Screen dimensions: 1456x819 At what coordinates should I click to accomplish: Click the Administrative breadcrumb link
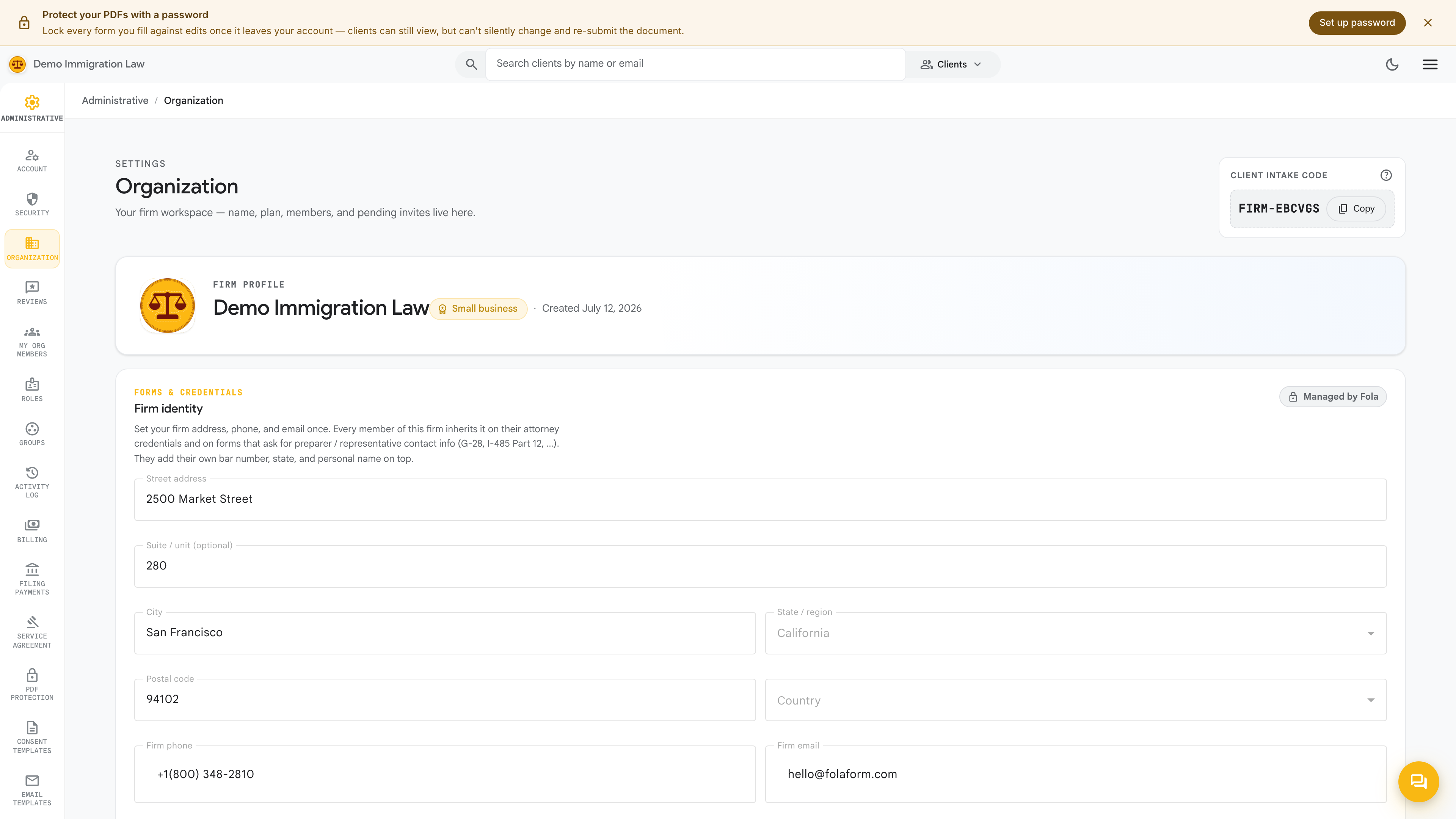(x=115, y=100)
